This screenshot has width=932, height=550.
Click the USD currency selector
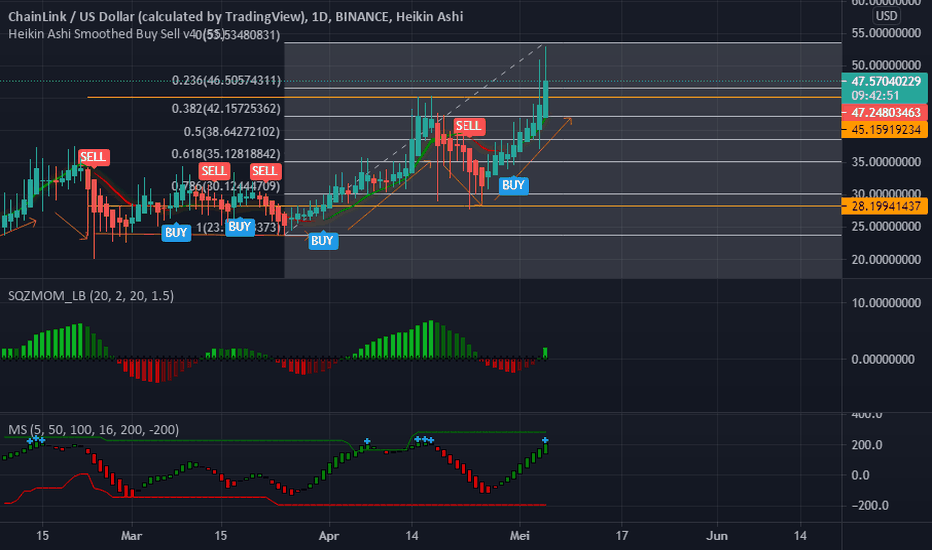(886, 16)
